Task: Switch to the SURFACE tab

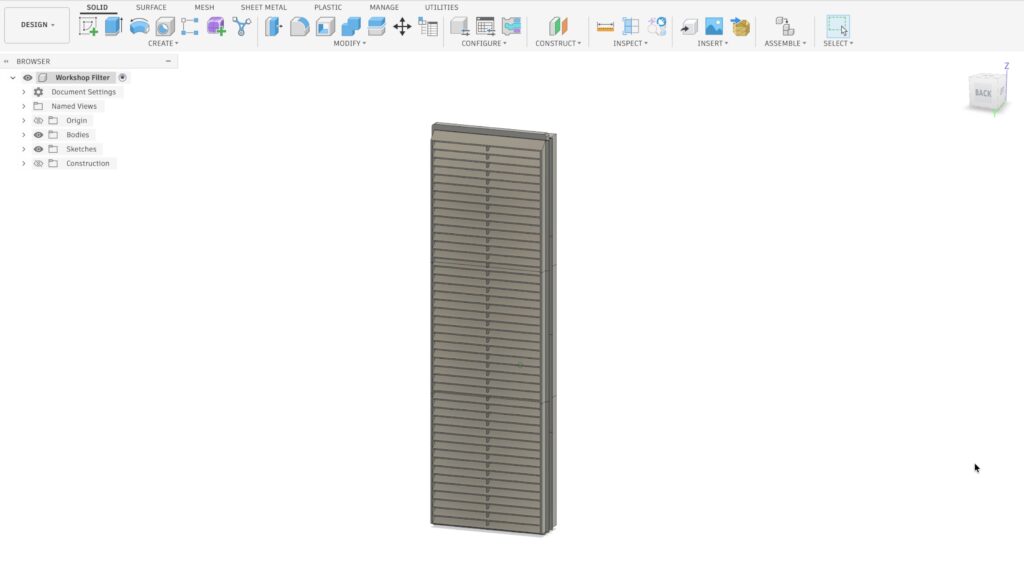Action: pos(151,7)
